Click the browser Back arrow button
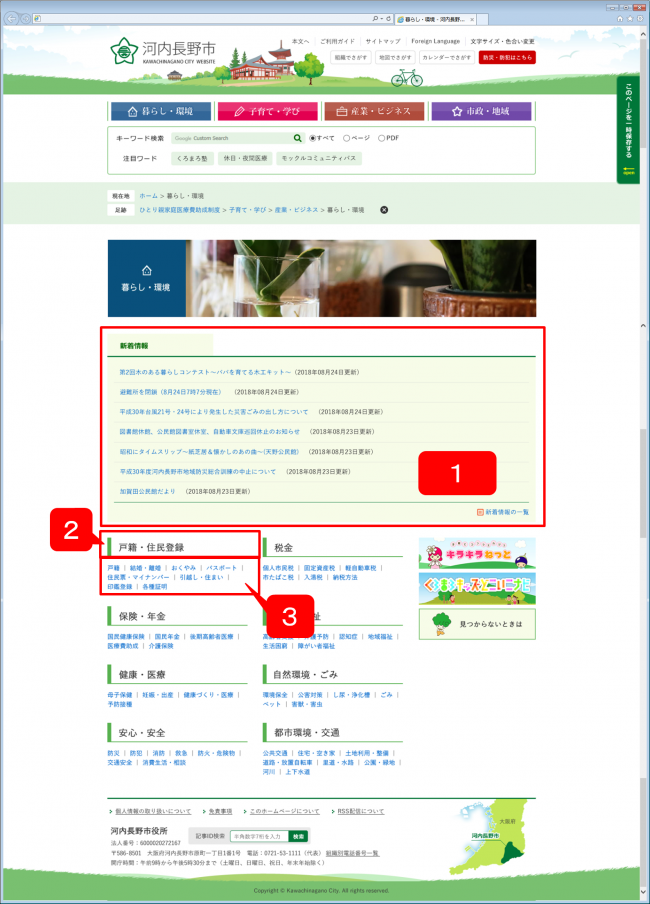650x904 pixels. click(12, 18)
